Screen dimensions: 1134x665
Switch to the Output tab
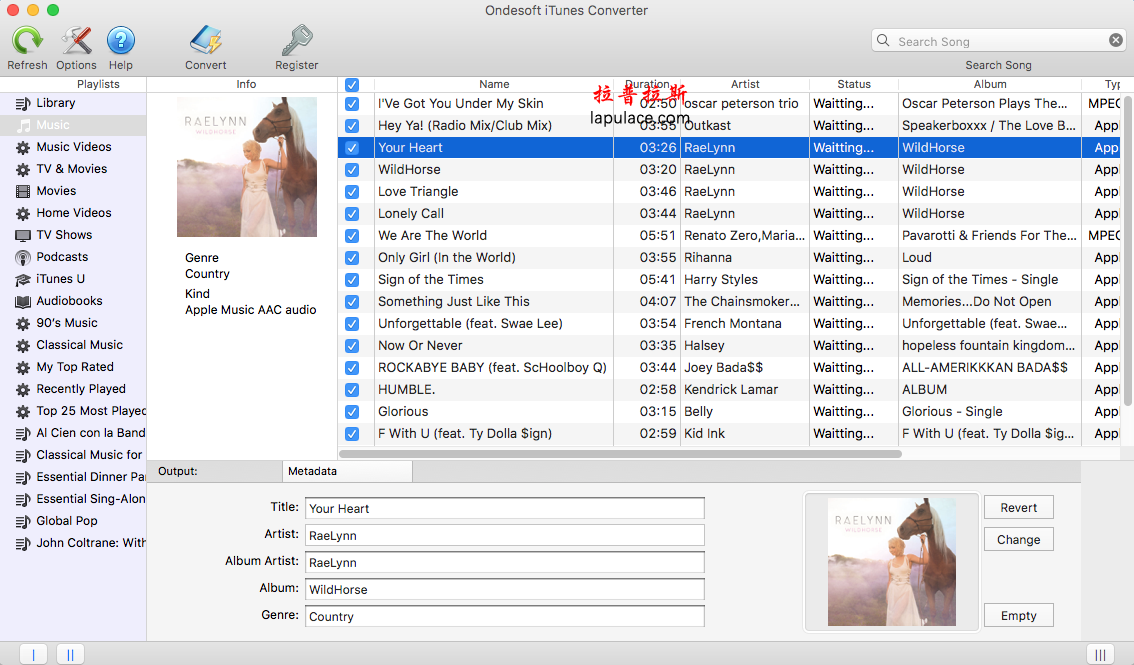(214, 471)
